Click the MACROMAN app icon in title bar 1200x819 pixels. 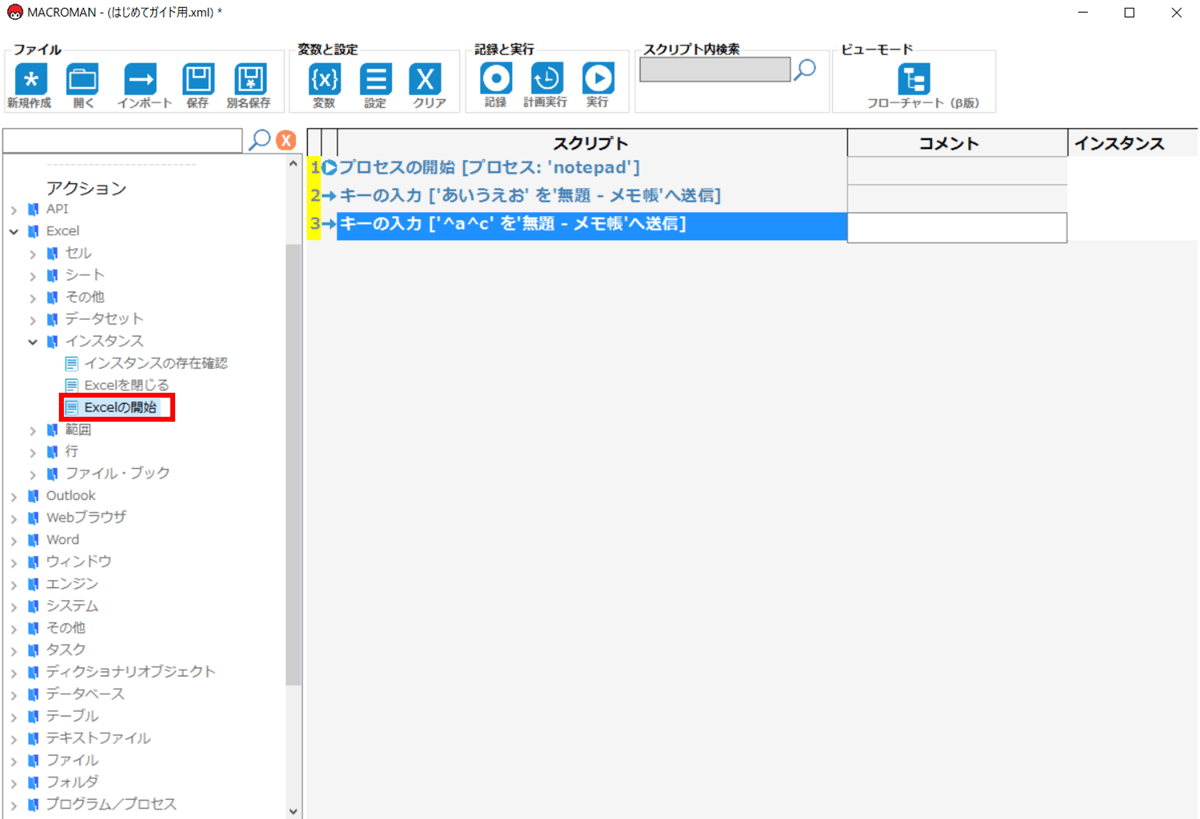[x=15, y=12]
